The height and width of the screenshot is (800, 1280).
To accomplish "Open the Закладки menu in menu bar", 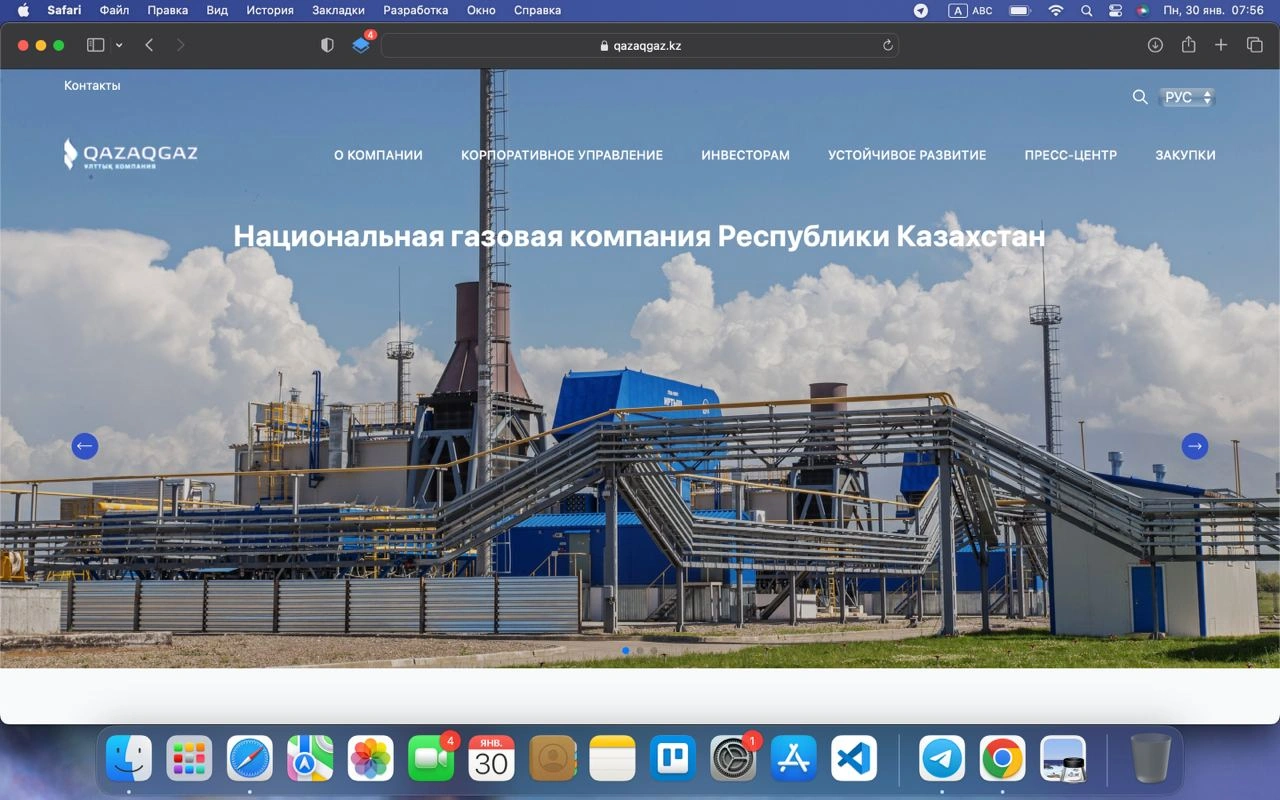I will pos(338,11).
